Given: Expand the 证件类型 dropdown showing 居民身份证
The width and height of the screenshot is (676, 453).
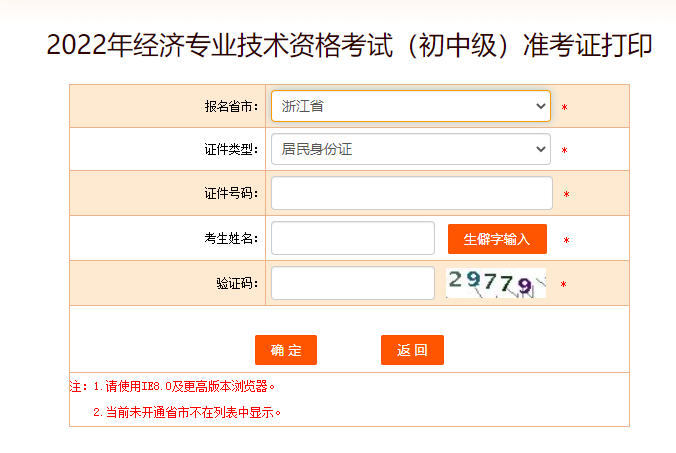Looking at the screenshot, I should (x=410, y=150).
